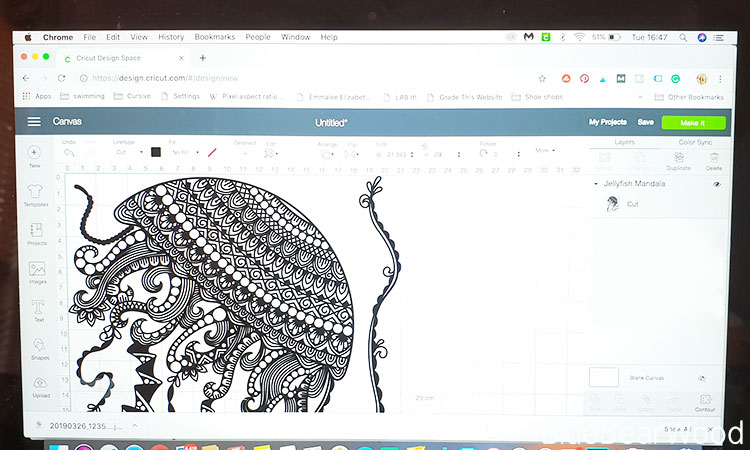750x450 pixels.
Task: Open the File menu
Action: (x=89, y=37)
